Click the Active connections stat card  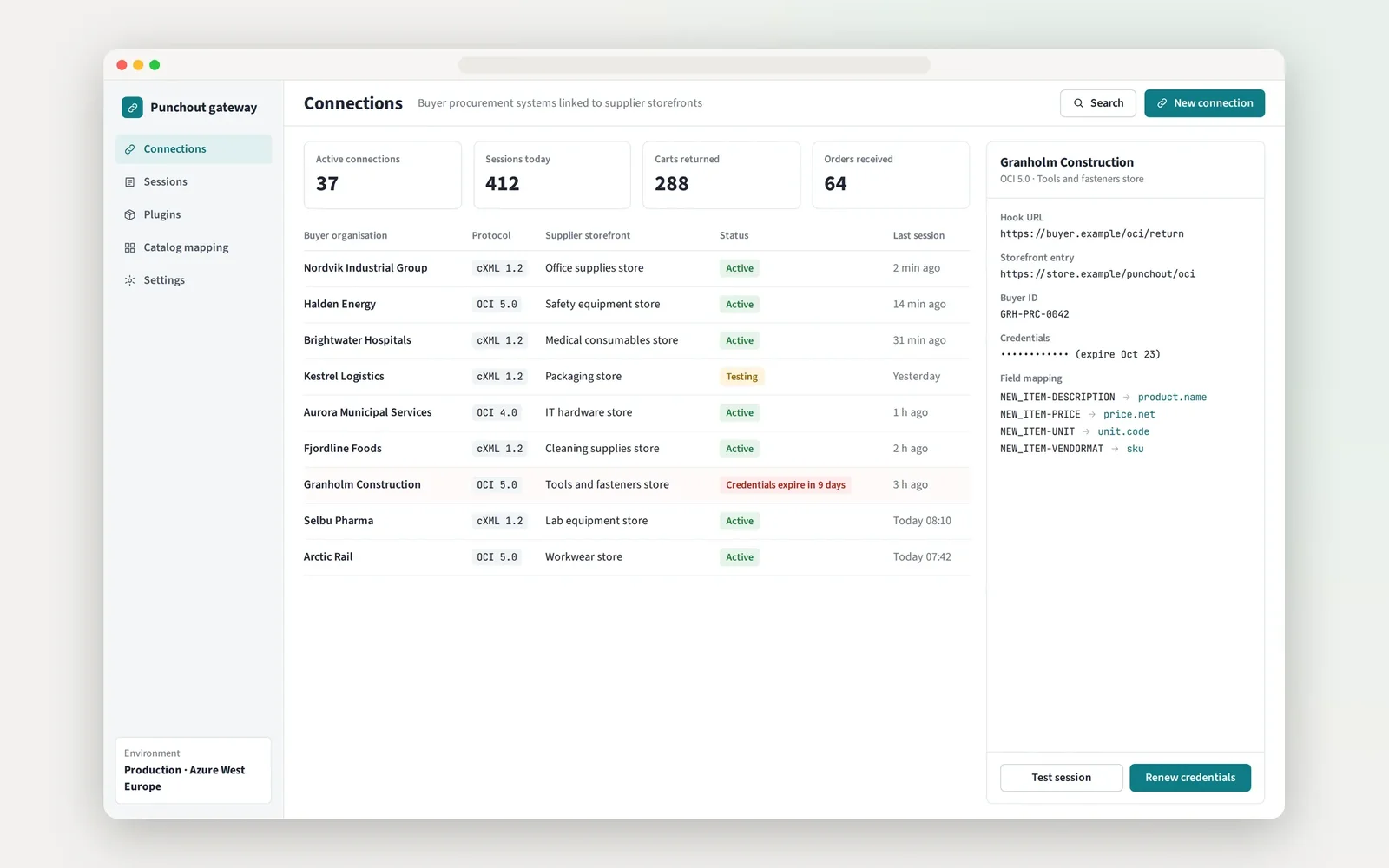coord(382,175)
